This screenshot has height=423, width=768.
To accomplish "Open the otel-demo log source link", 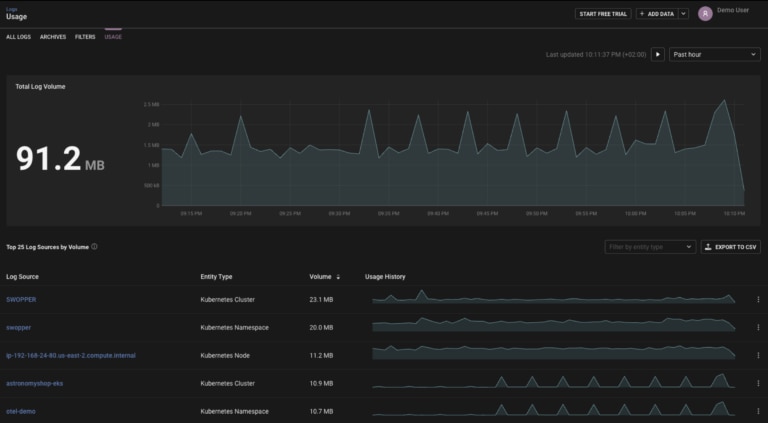I will (x=21, y=411).
